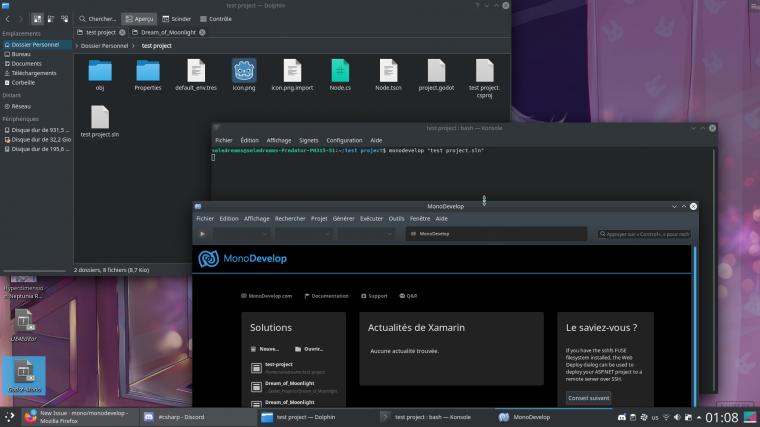The height and width of the screenshot is (427, 760).
Task: Switch to #csharp Discord taskbar entry
Action: click(x=196, y=417)
